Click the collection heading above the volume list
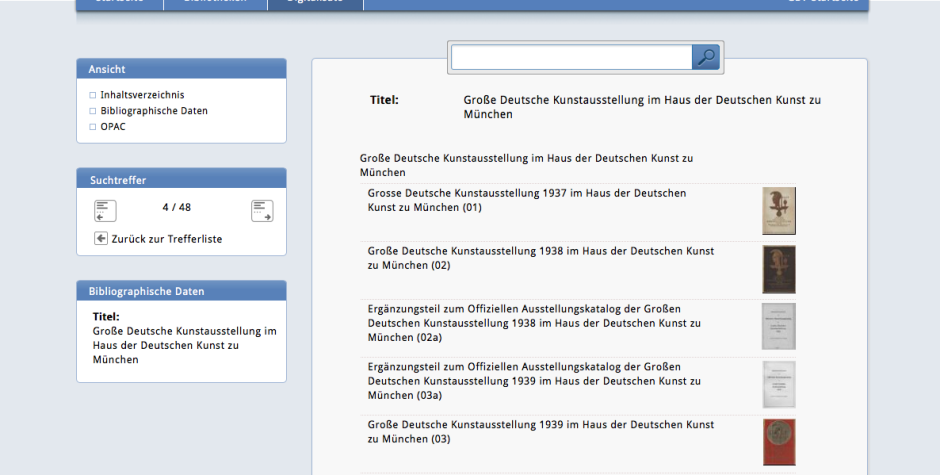 [526, 165]
